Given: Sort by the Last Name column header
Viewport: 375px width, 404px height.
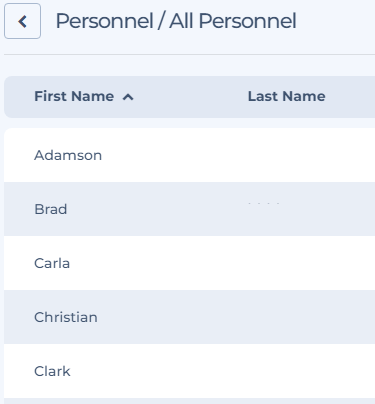Looking at the screenshot, I should tap(286, 96).
